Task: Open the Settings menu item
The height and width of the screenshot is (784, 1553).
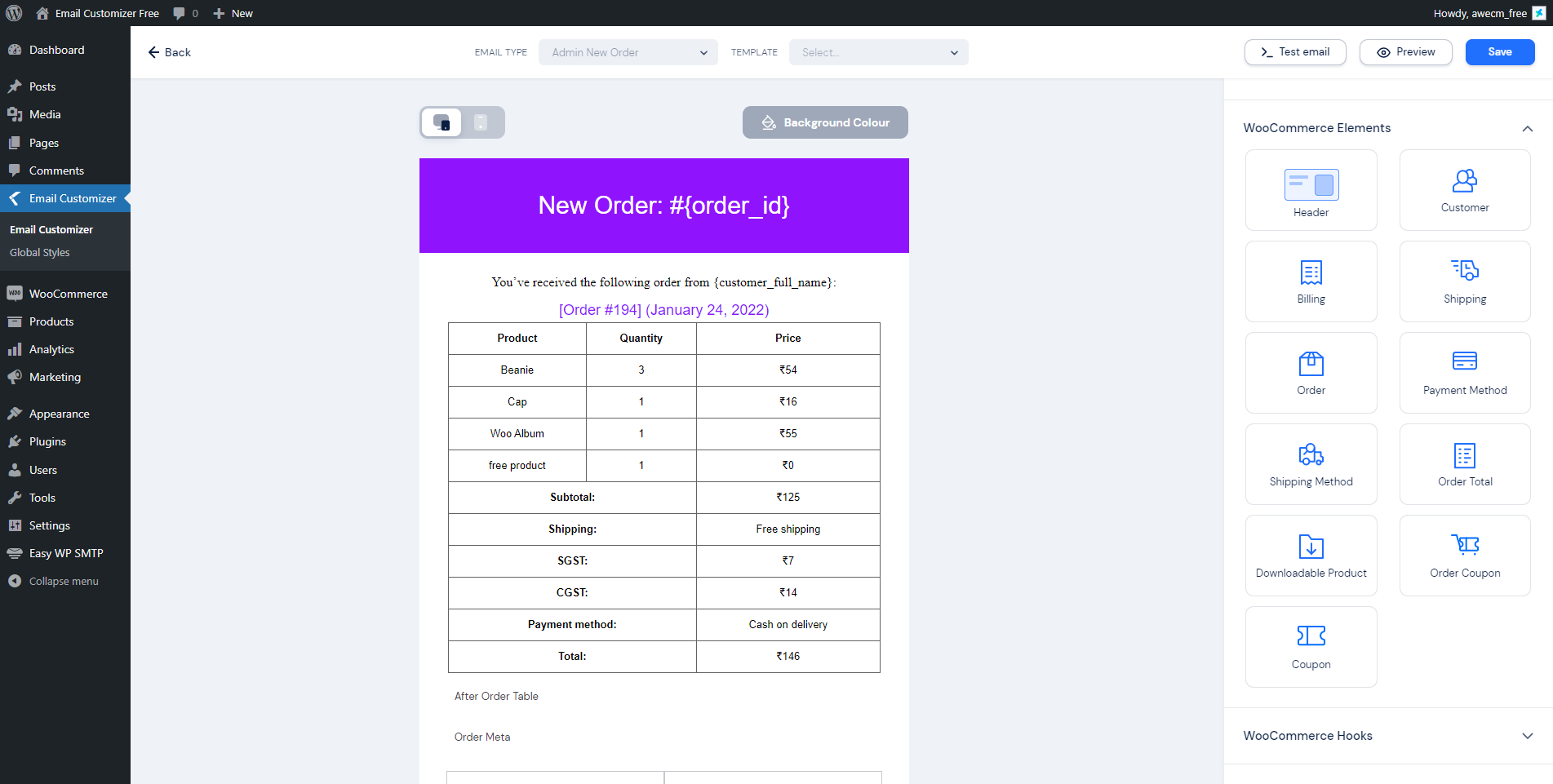Action: (65, 525)
